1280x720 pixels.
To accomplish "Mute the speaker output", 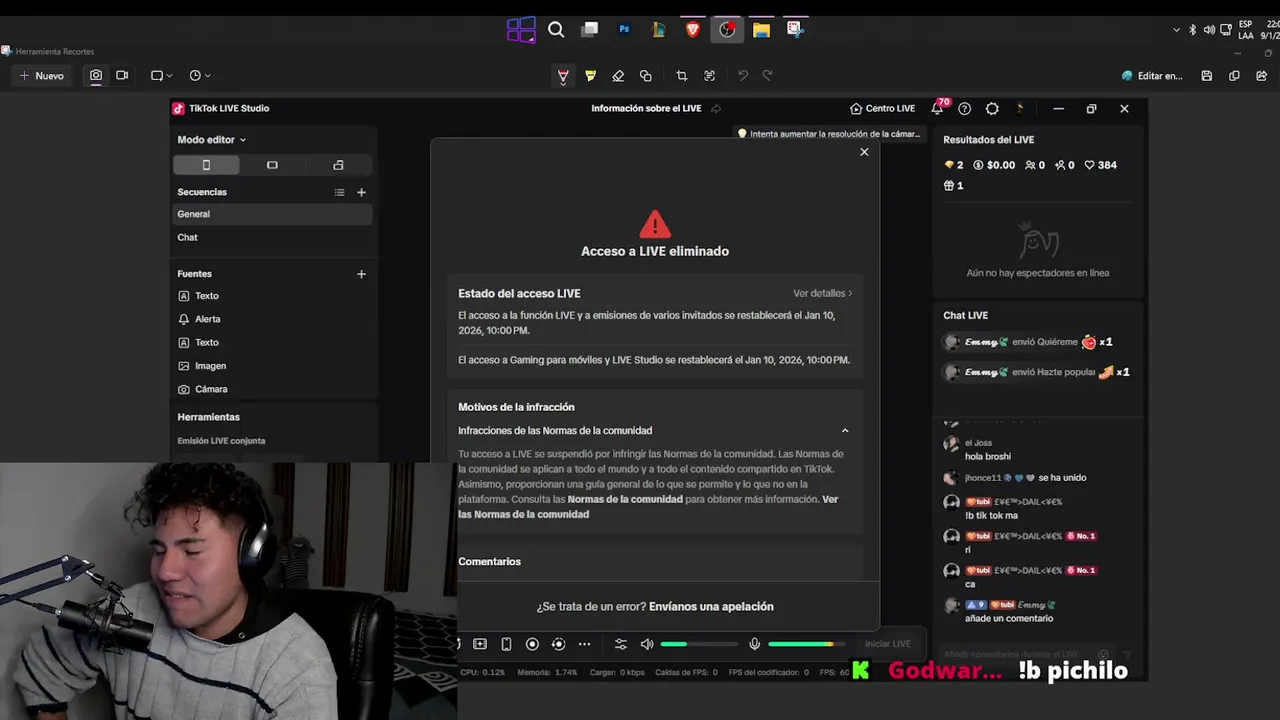I will (647, 644).
